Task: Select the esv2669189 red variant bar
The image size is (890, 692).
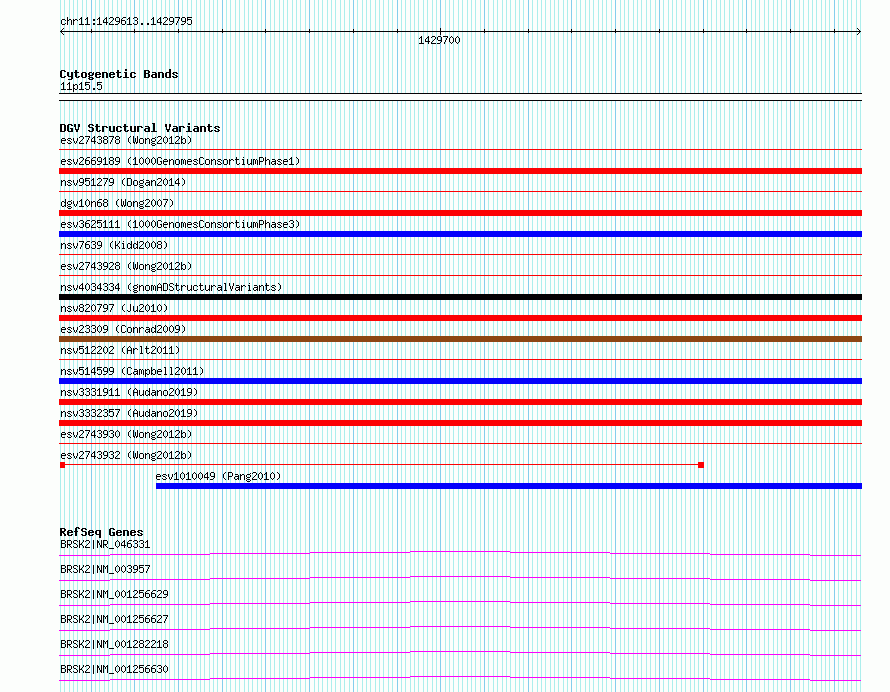Action: [460, 171]
